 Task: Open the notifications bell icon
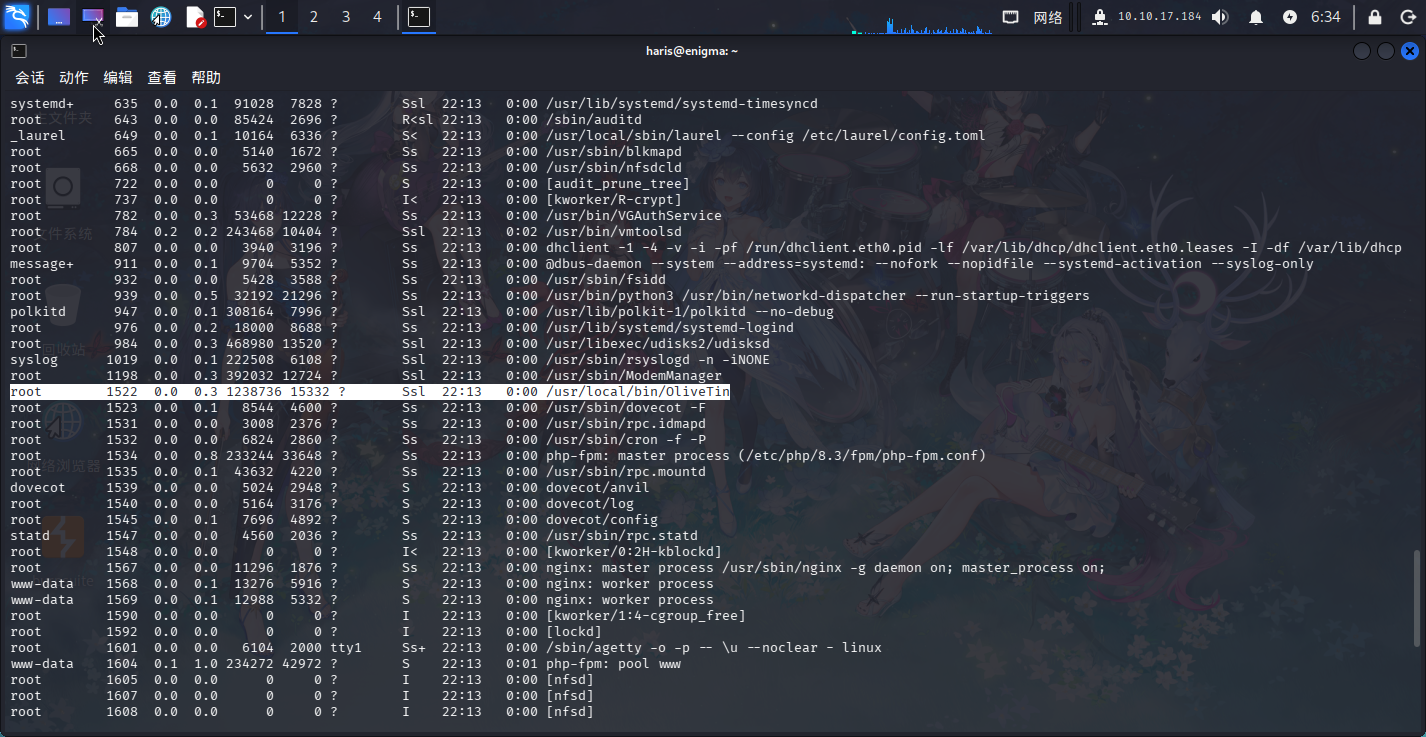[1256, 17]
